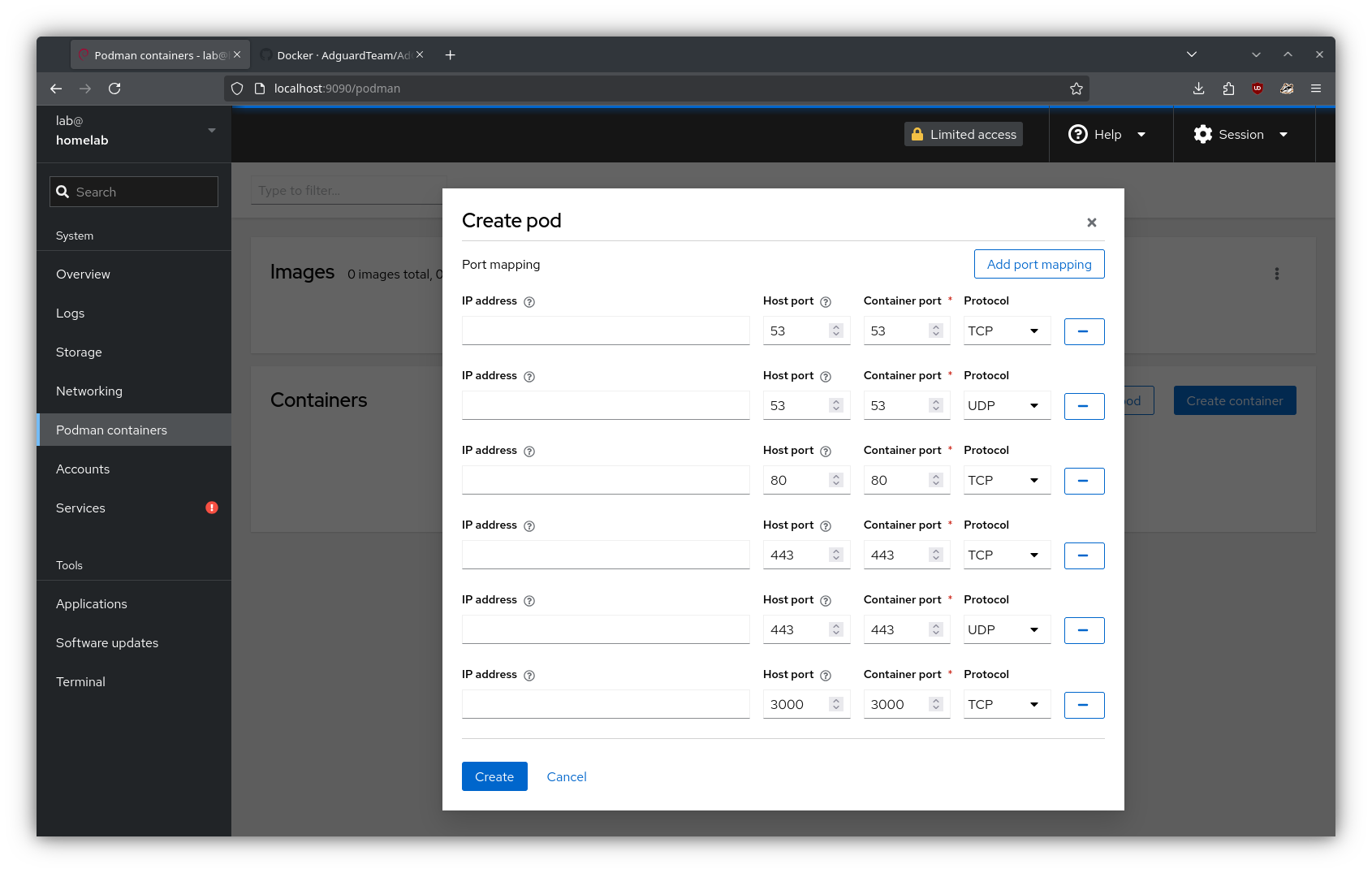Click the Create button to create pod
Screen dimensions: 1372x873
click(494, 777)
